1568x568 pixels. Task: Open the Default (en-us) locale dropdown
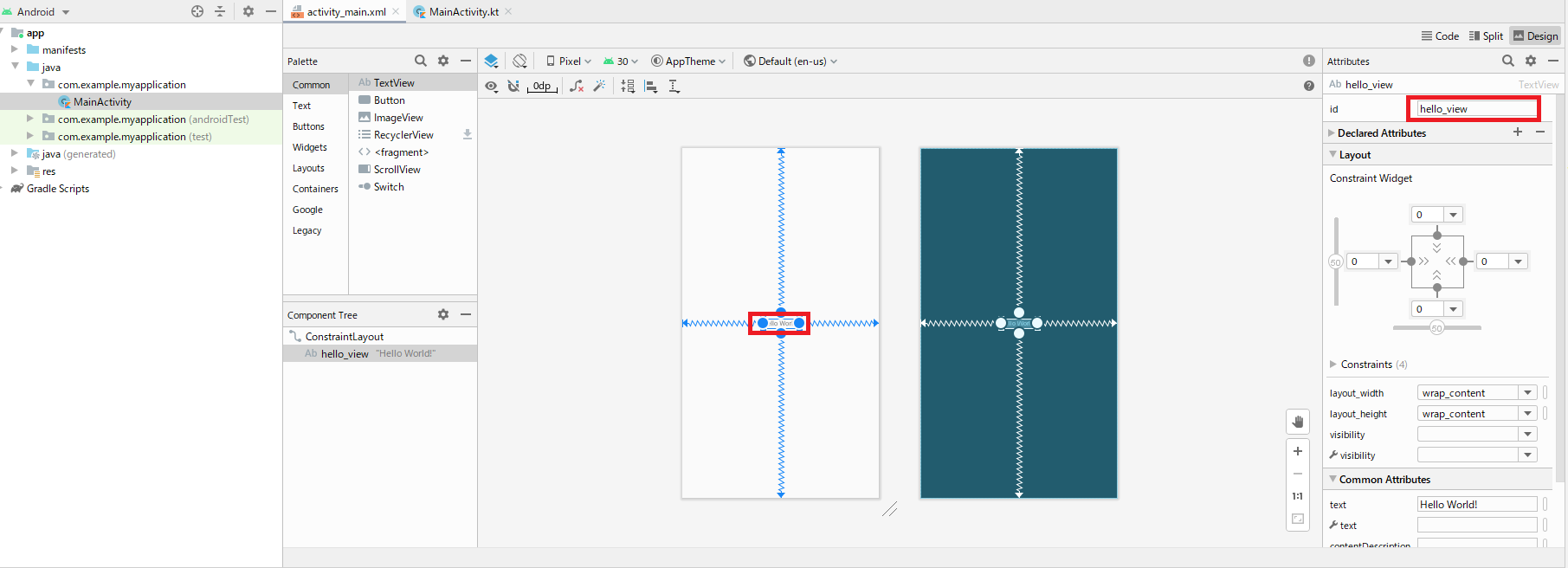coord(790,61)
